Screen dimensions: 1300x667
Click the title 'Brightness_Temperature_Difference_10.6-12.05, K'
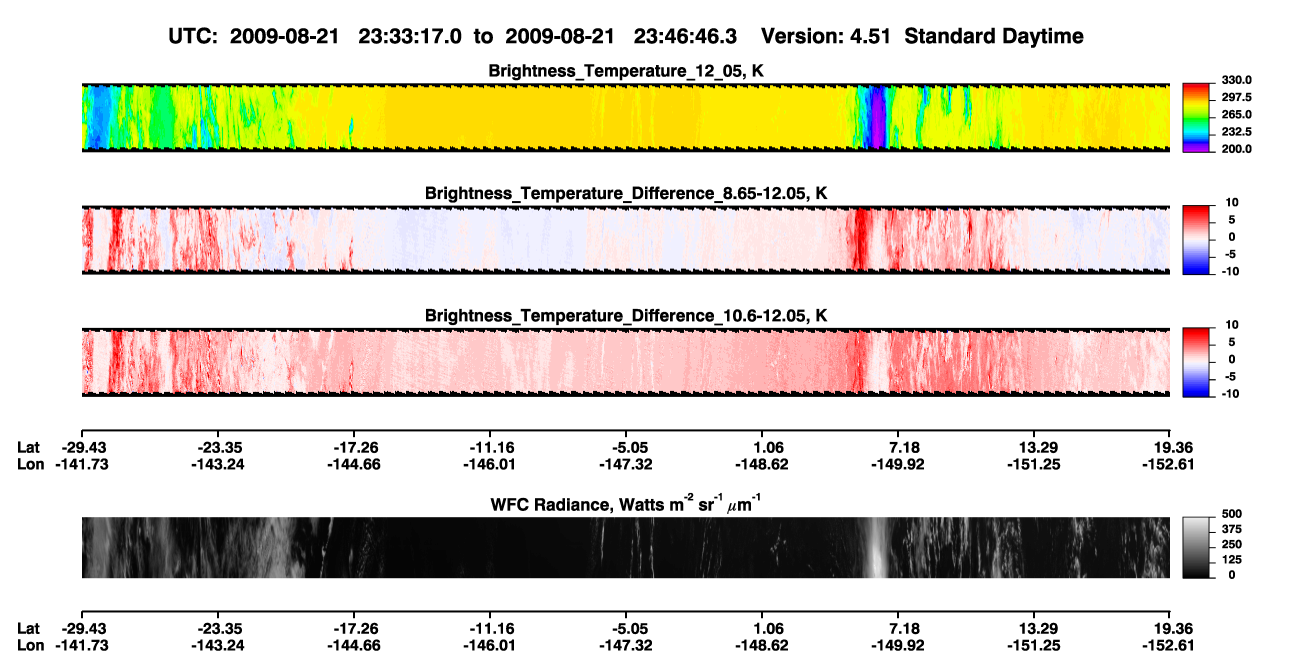pyautogui.click(x=626, y=316)
